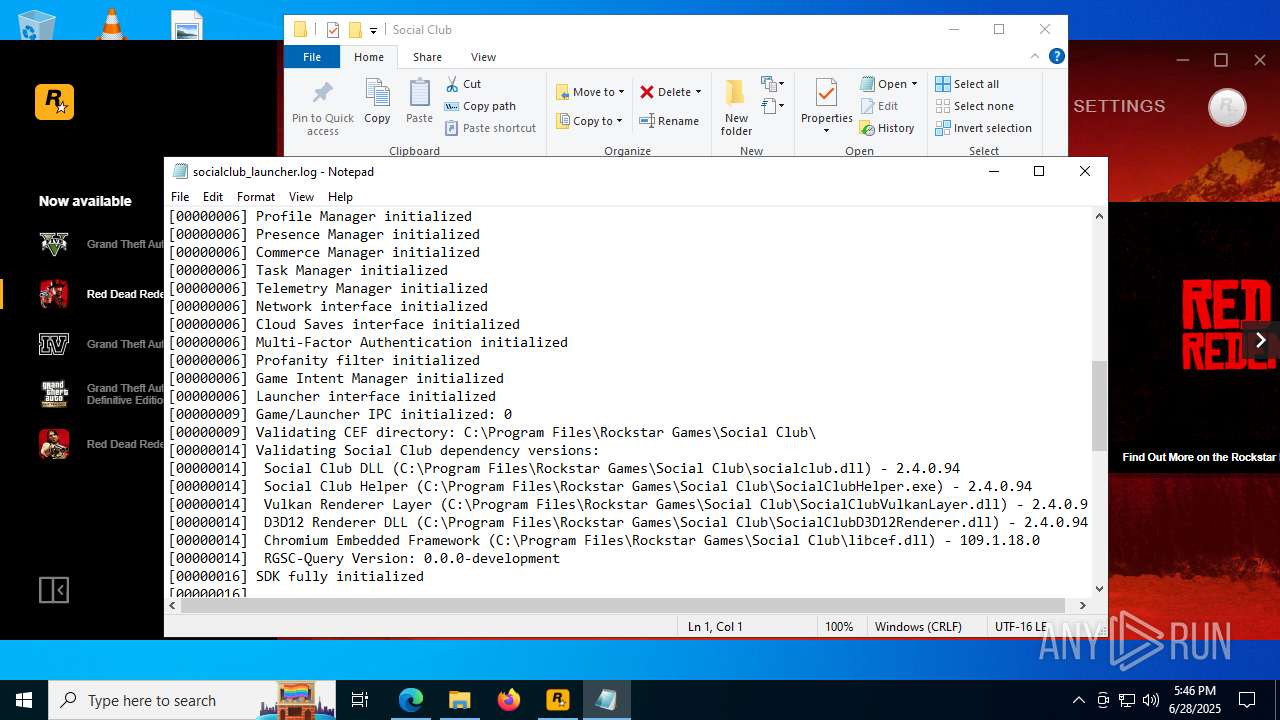Open Notepad Help menu
The height and width of the screenshot is (720, 1280).
coord(340,197)
